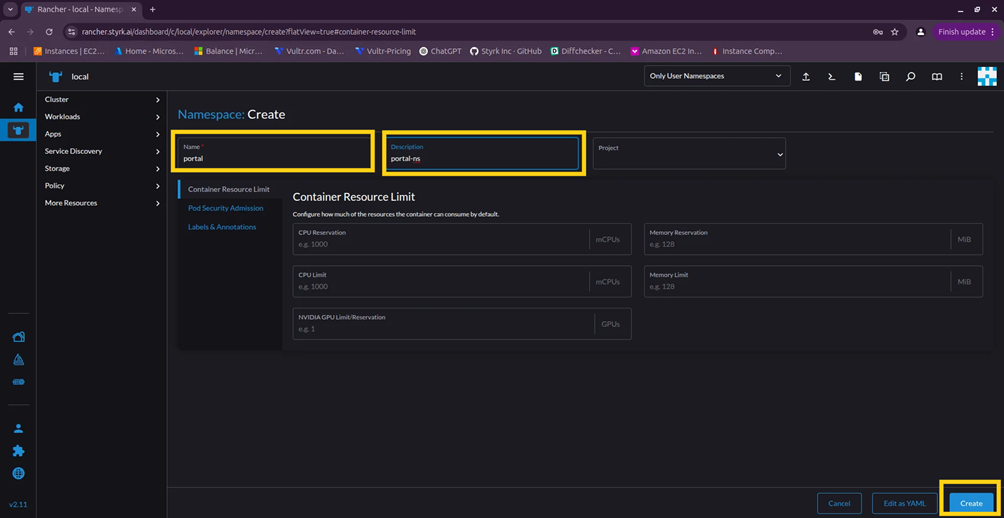Image resolution: width=1004 pixels, height=518 pixels.
Task: Open Cluster Management house icon
Action: (19, 337)
